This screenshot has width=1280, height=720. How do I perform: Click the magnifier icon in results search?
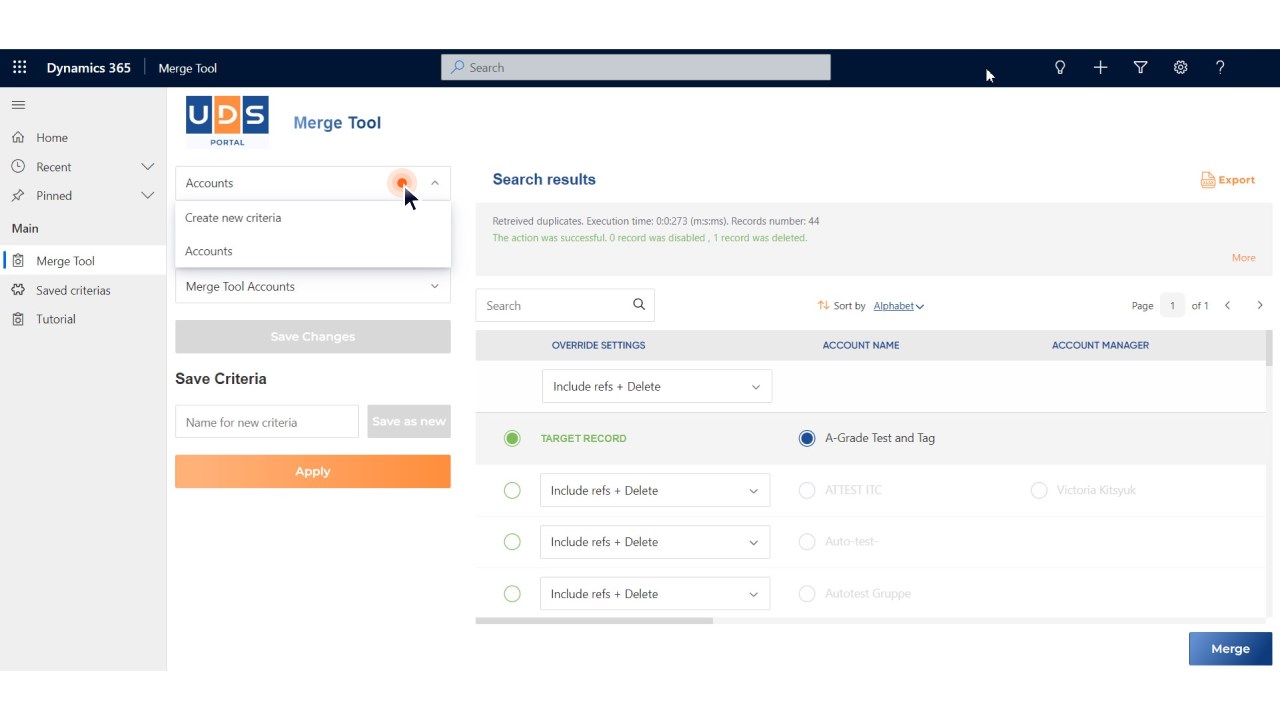639,305
